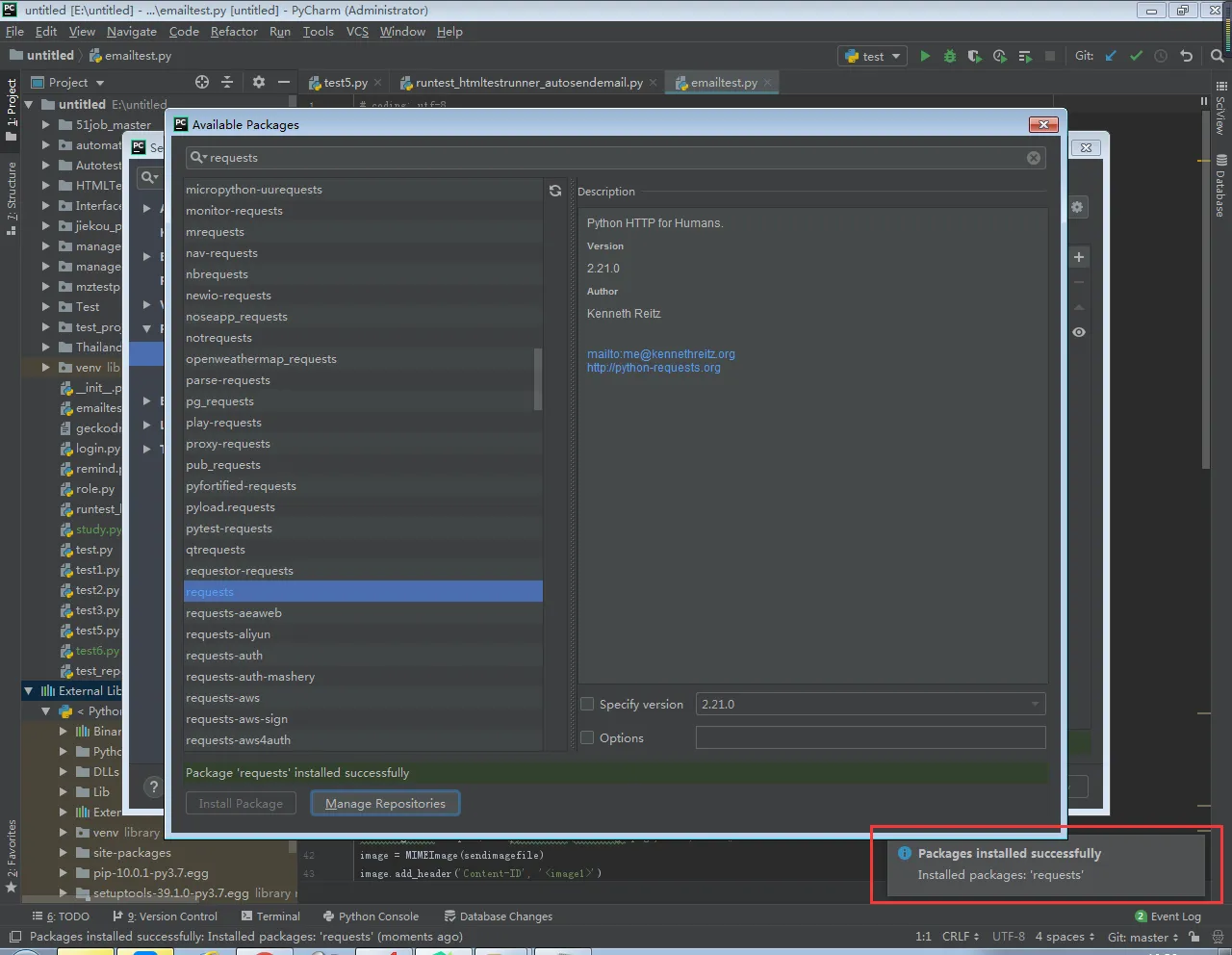1232x955 pixels.
Task: Debug test with the bug icon
Action: point(950,56)
